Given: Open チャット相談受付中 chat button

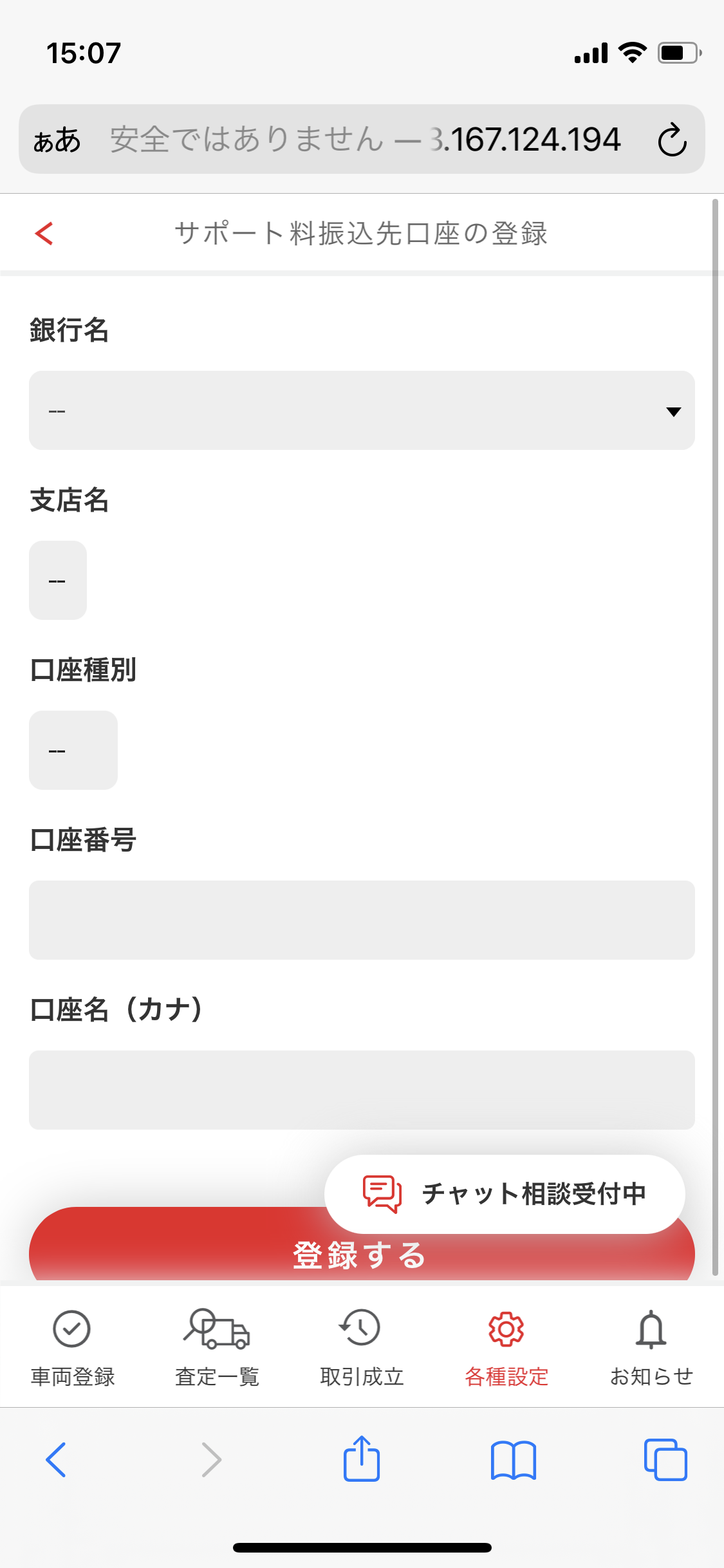Looking at the screenshot, I should (505, 1194).
